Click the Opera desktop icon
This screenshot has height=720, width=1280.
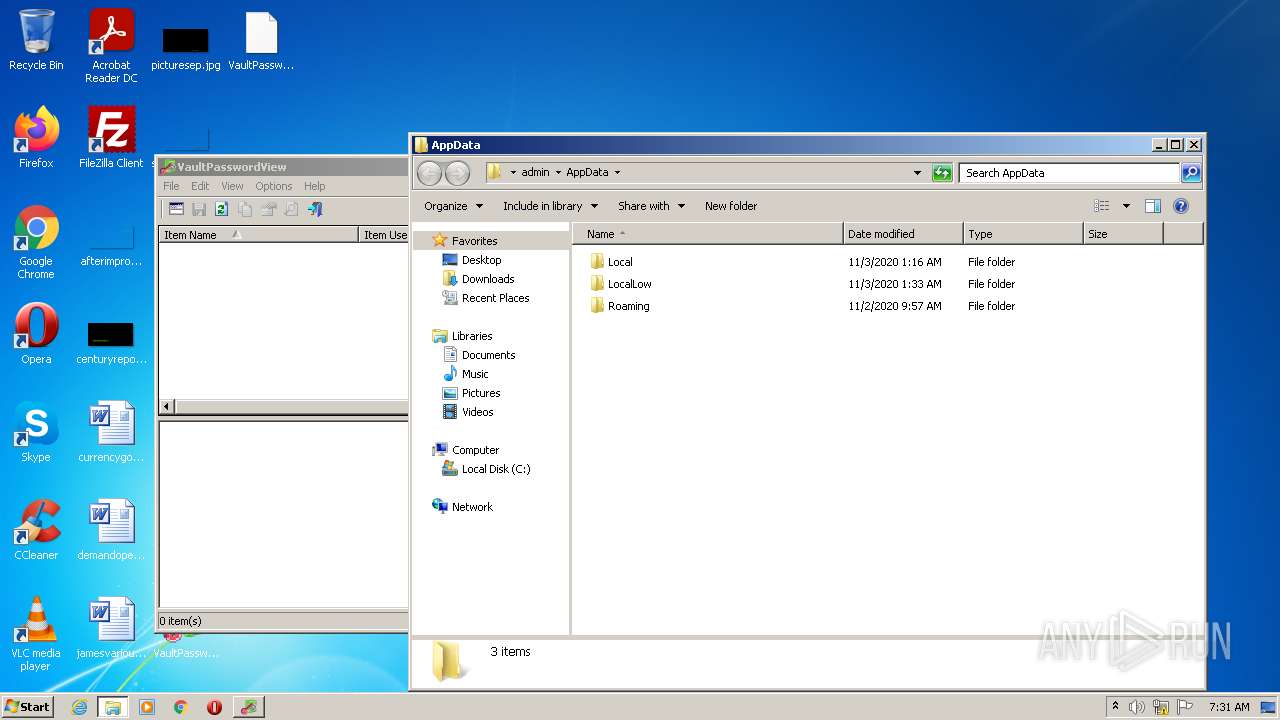click(x=36, y=334)
